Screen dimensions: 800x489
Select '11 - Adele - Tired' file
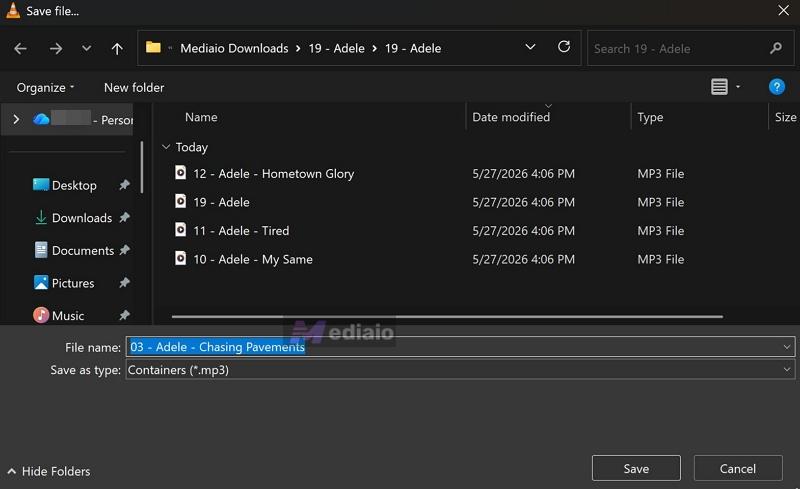click(241, 231)
